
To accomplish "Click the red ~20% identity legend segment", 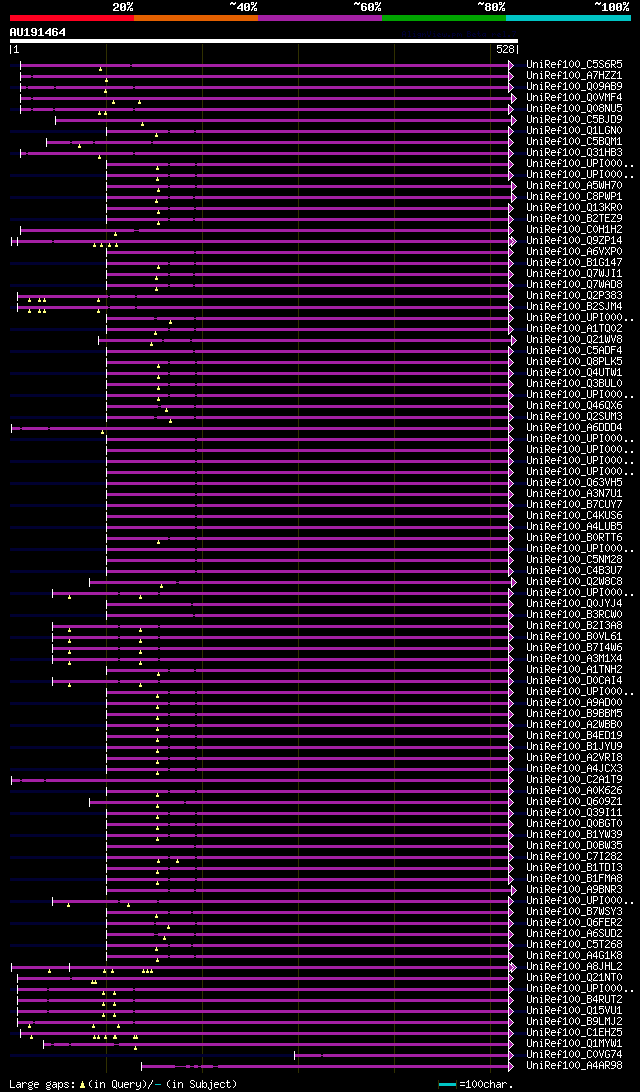I will coord(72,17).
